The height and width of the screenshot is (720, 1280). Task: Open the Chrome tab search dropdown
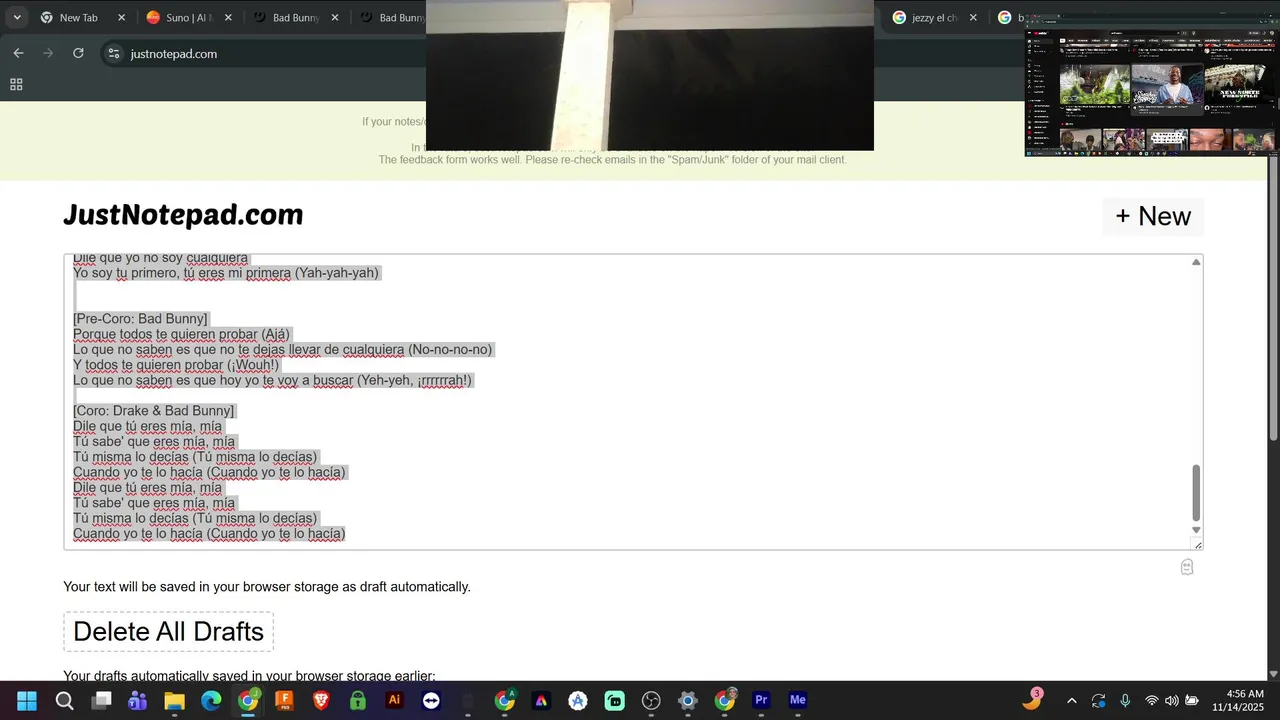tap(16, 17)
